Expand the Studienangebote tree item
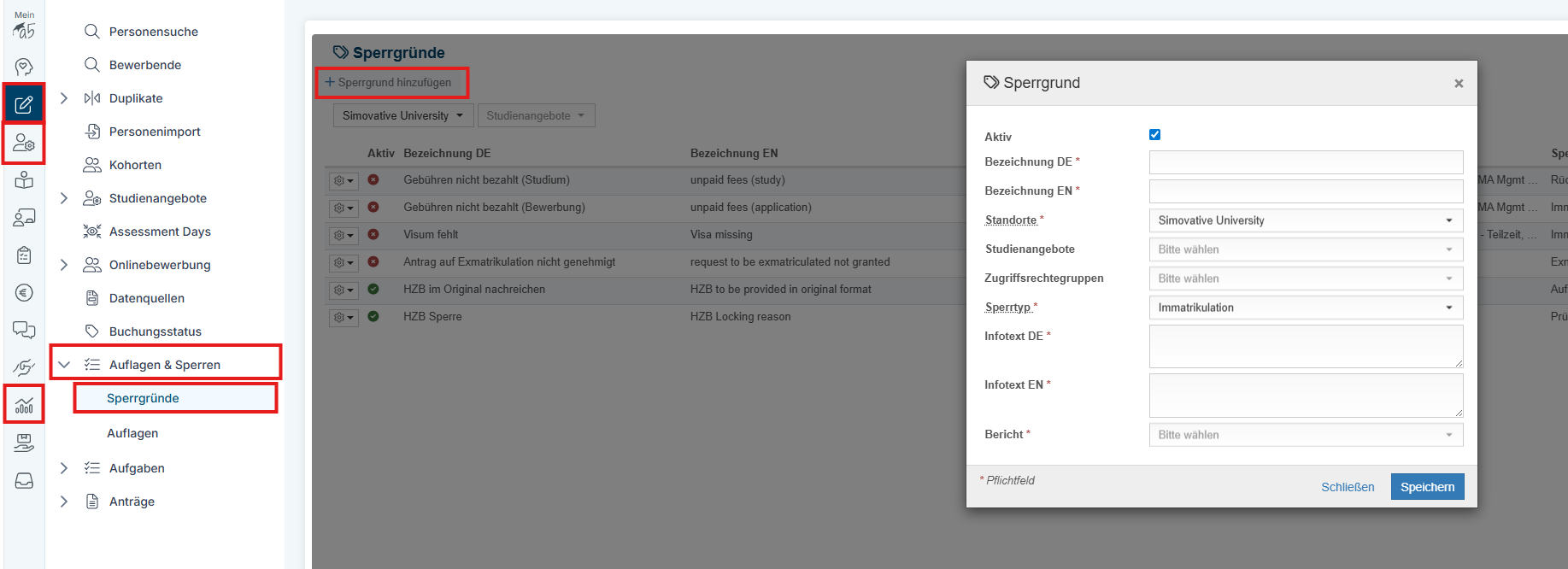 pos(64,198)
